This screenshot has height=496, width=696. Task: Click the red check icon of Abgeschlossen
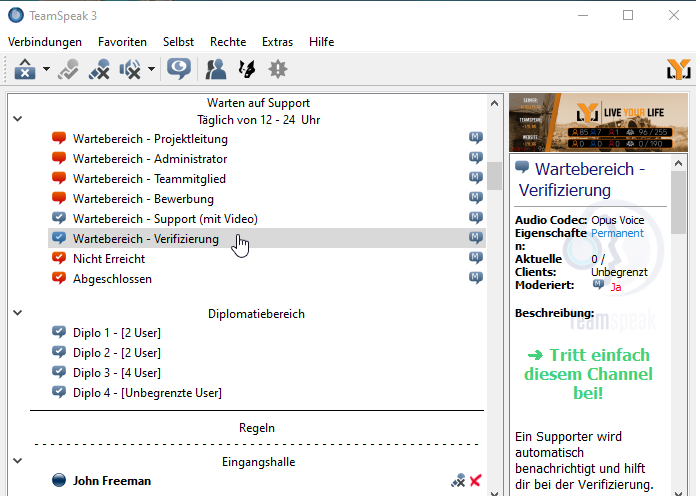[59, 278]
